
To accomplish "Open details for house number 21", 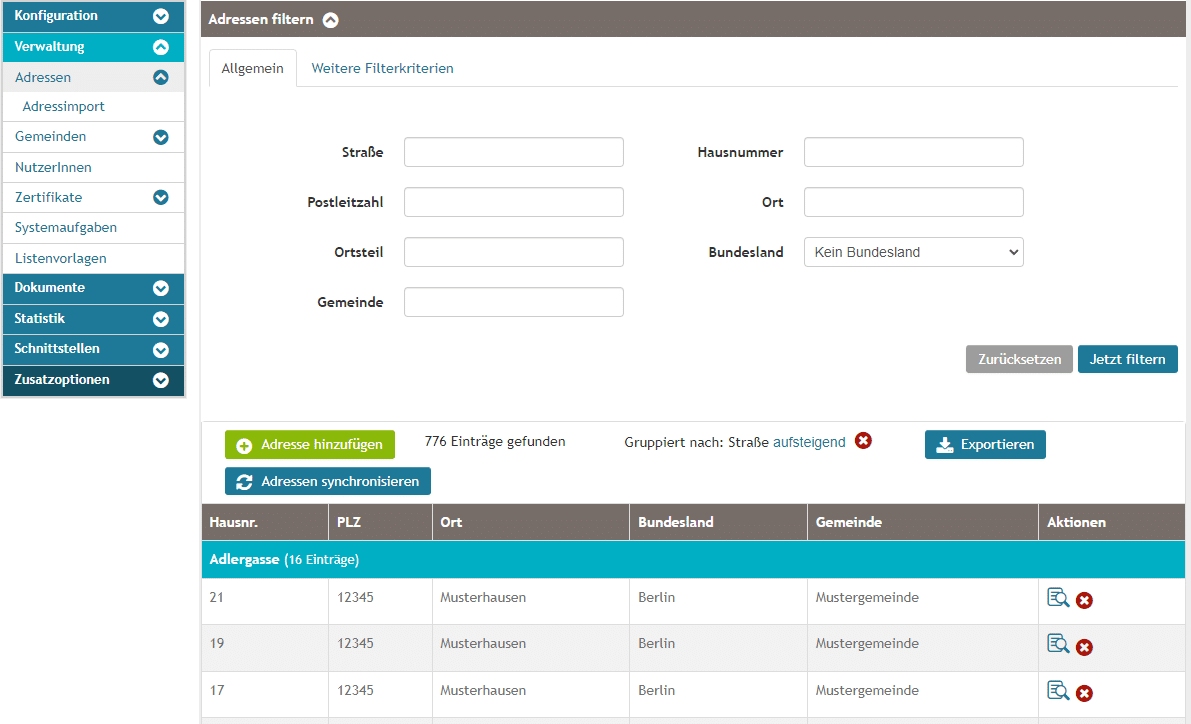I will coord(1057,598).
